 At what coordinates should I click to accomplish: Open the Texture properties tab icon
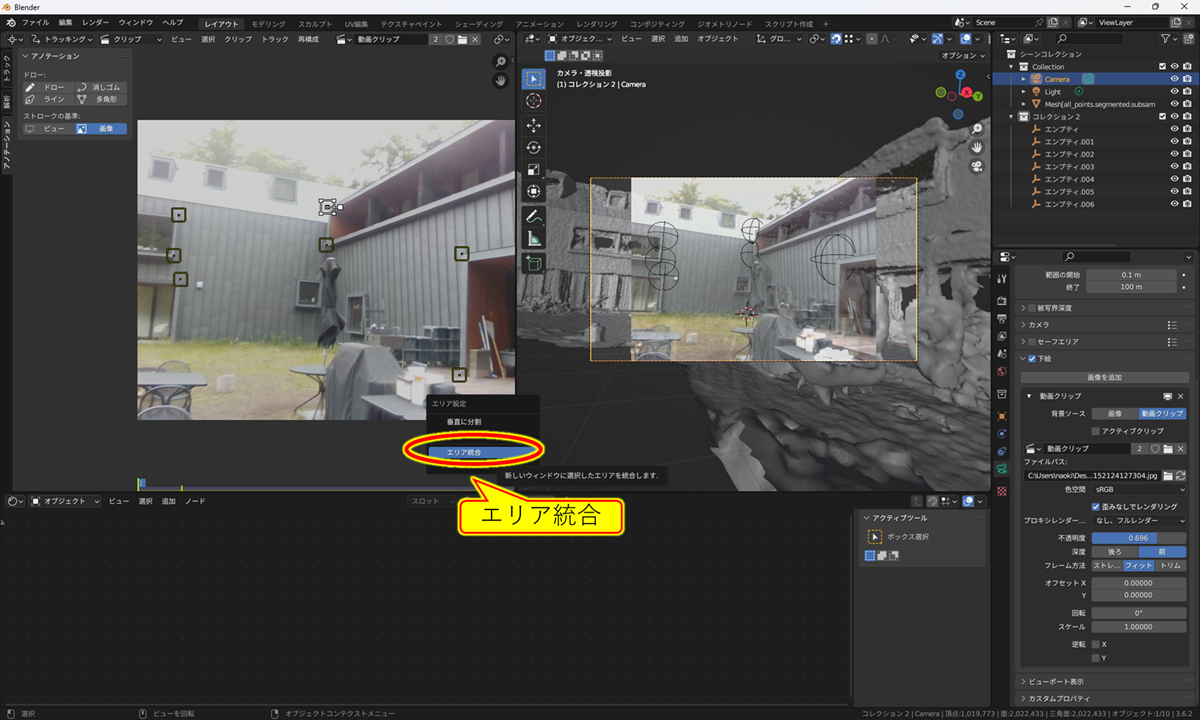pyautogui.click(x=1002, y=492)
